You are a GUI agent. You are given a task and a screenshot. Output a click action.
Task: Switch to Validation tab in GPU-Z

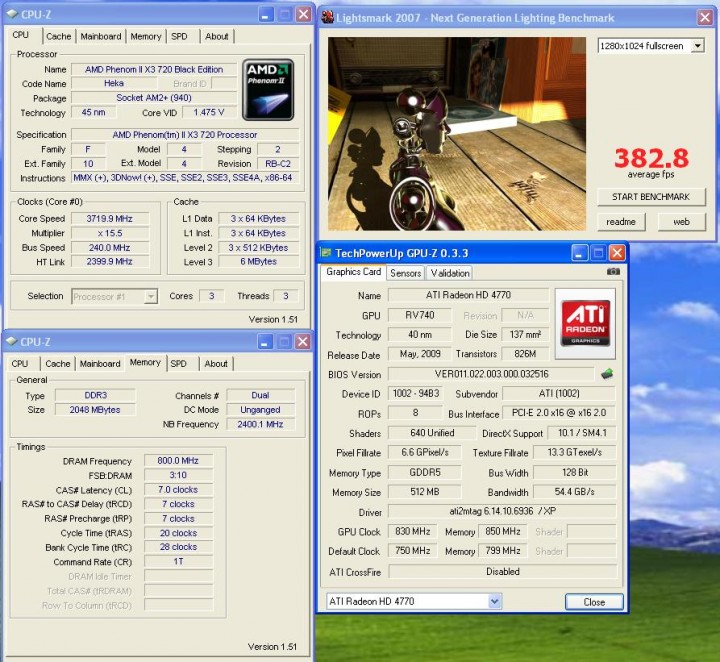coord(450,273)
